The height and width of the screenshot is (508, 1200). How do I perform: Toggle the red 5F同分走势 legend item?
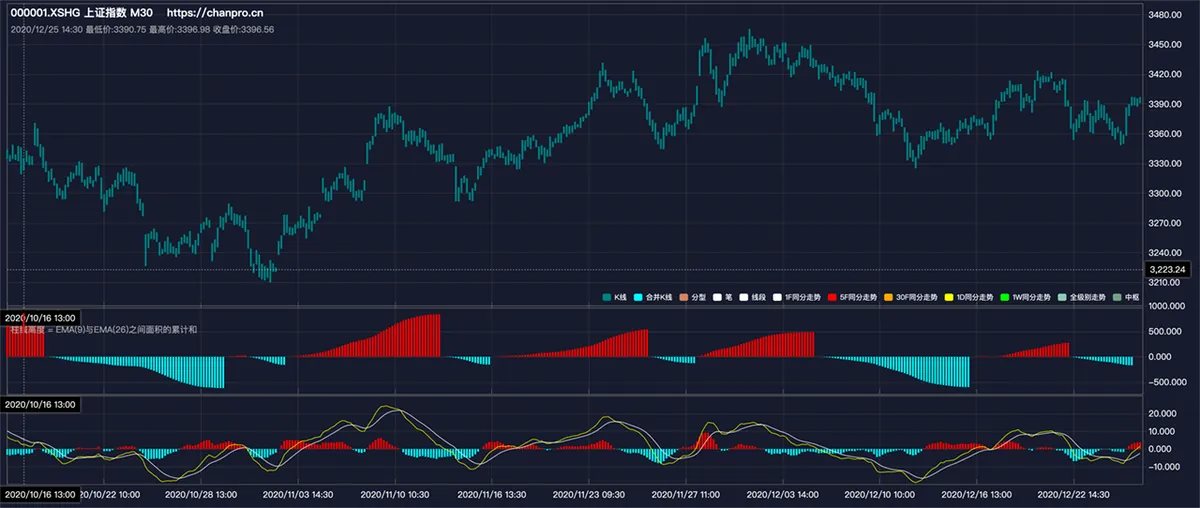854,297
